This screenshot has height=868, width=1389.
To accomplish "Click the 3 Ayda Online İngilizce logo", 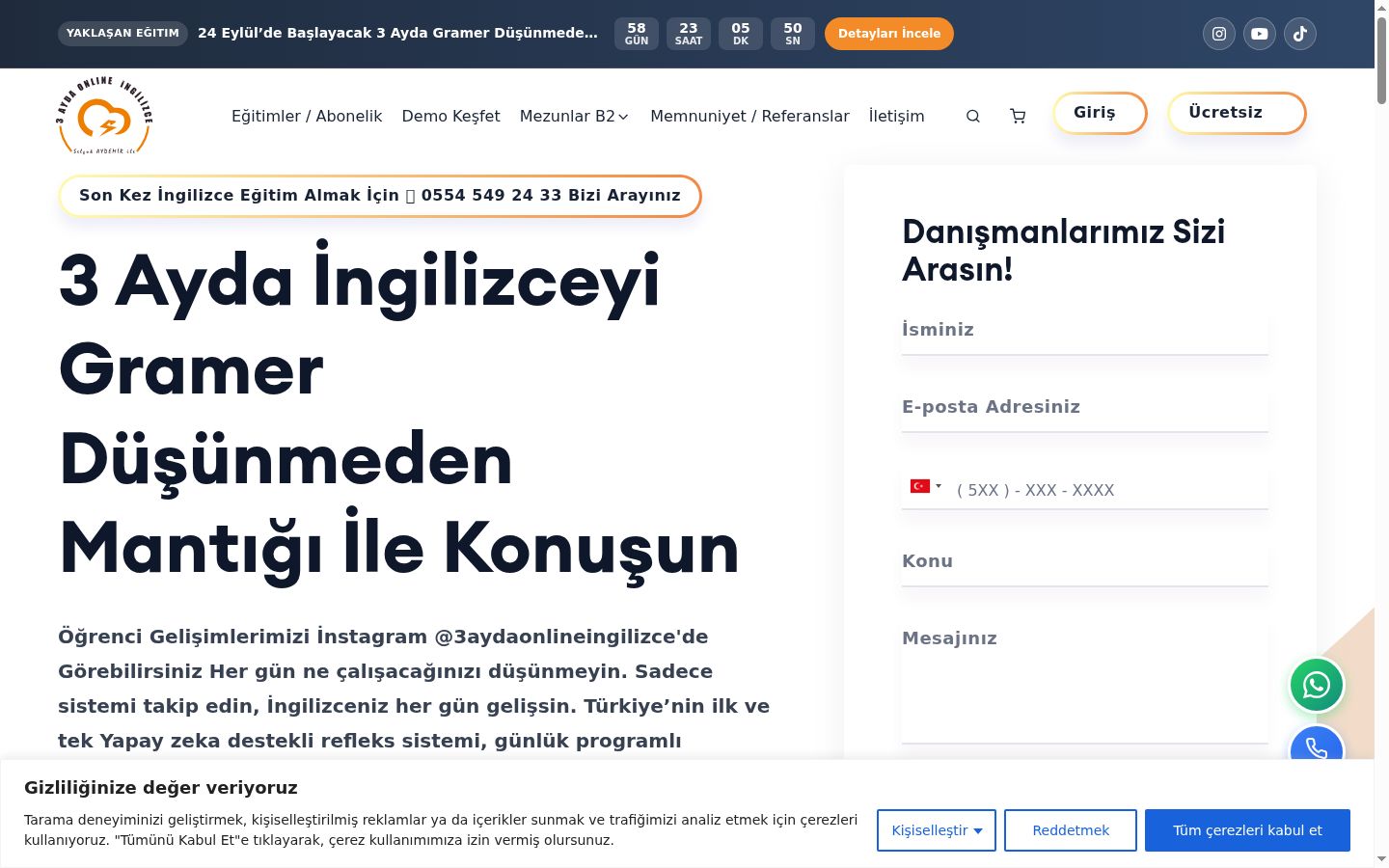I will pyautogui.click(x=104, y=116).
